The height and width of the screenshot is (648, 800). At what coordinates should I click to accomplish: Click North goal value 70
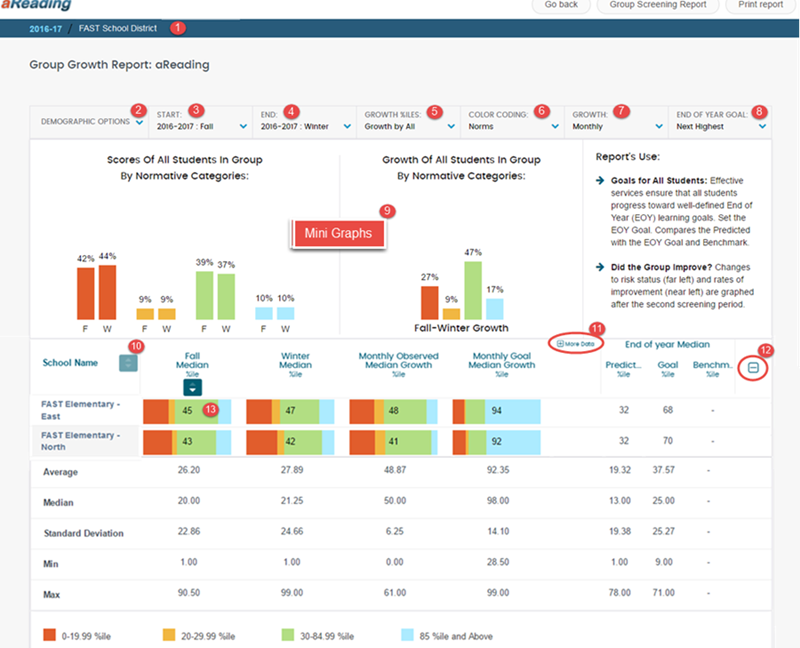click(667, 440)
